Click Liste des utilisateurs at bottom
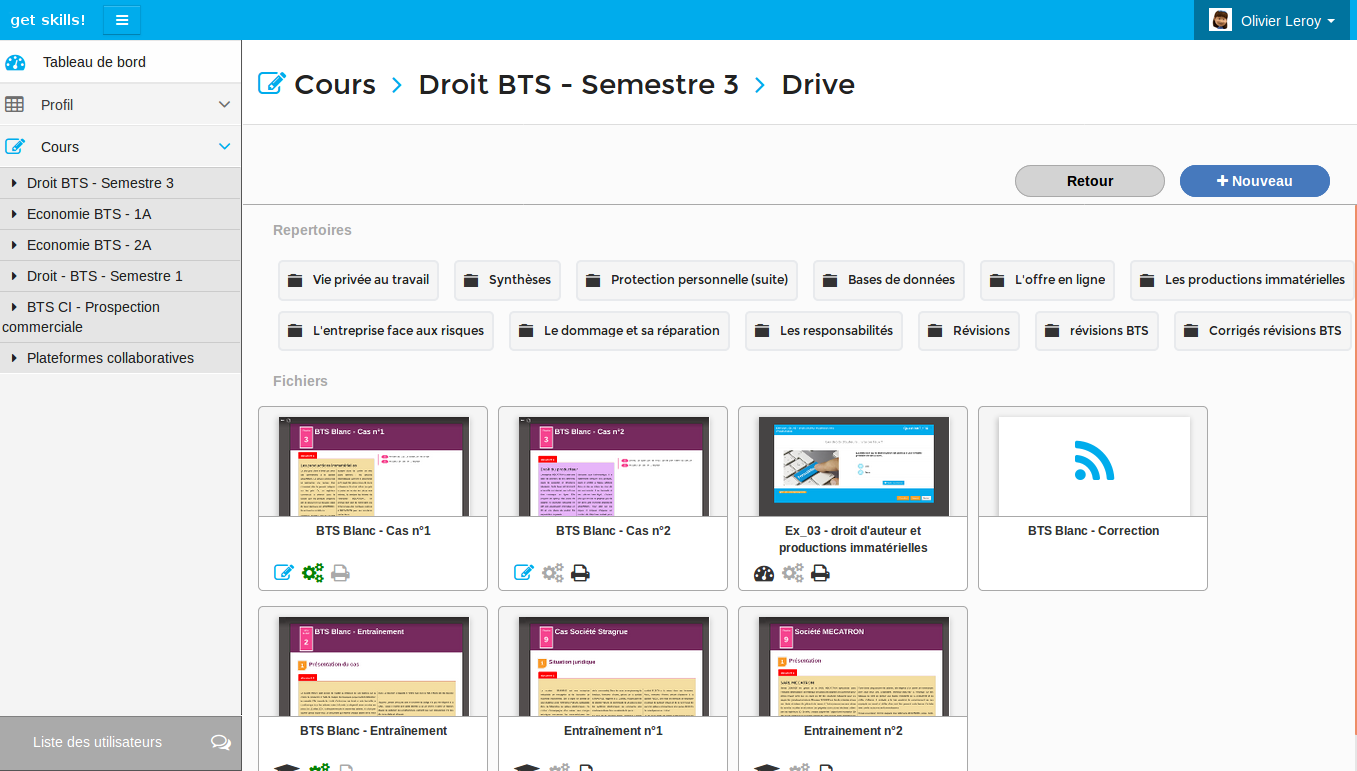Viewport: 1357px width, 771px height. 97,742
